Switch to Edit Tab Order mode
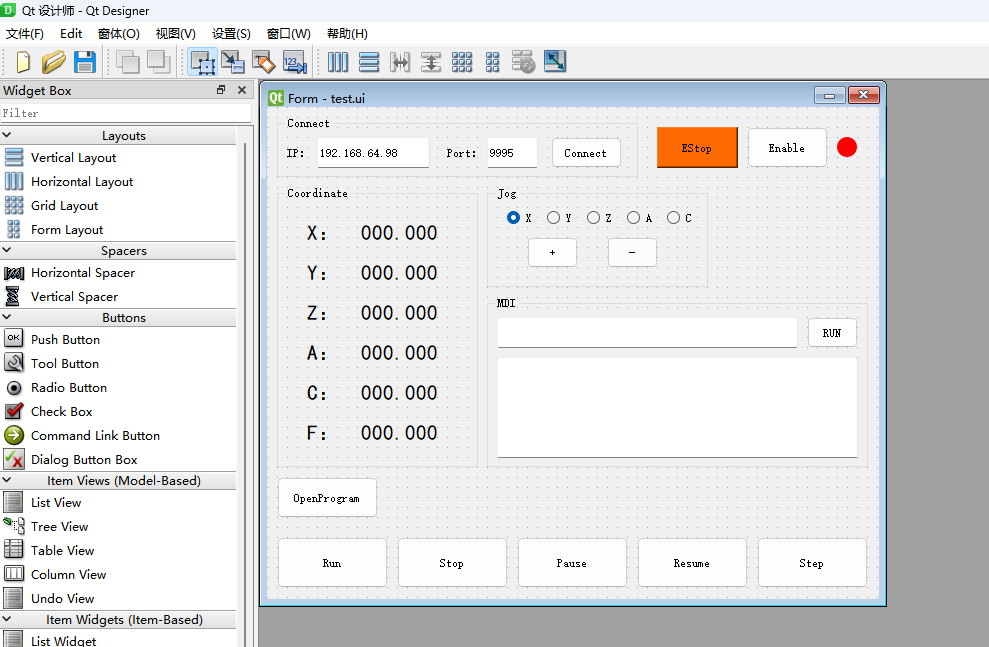 [294, 62]
